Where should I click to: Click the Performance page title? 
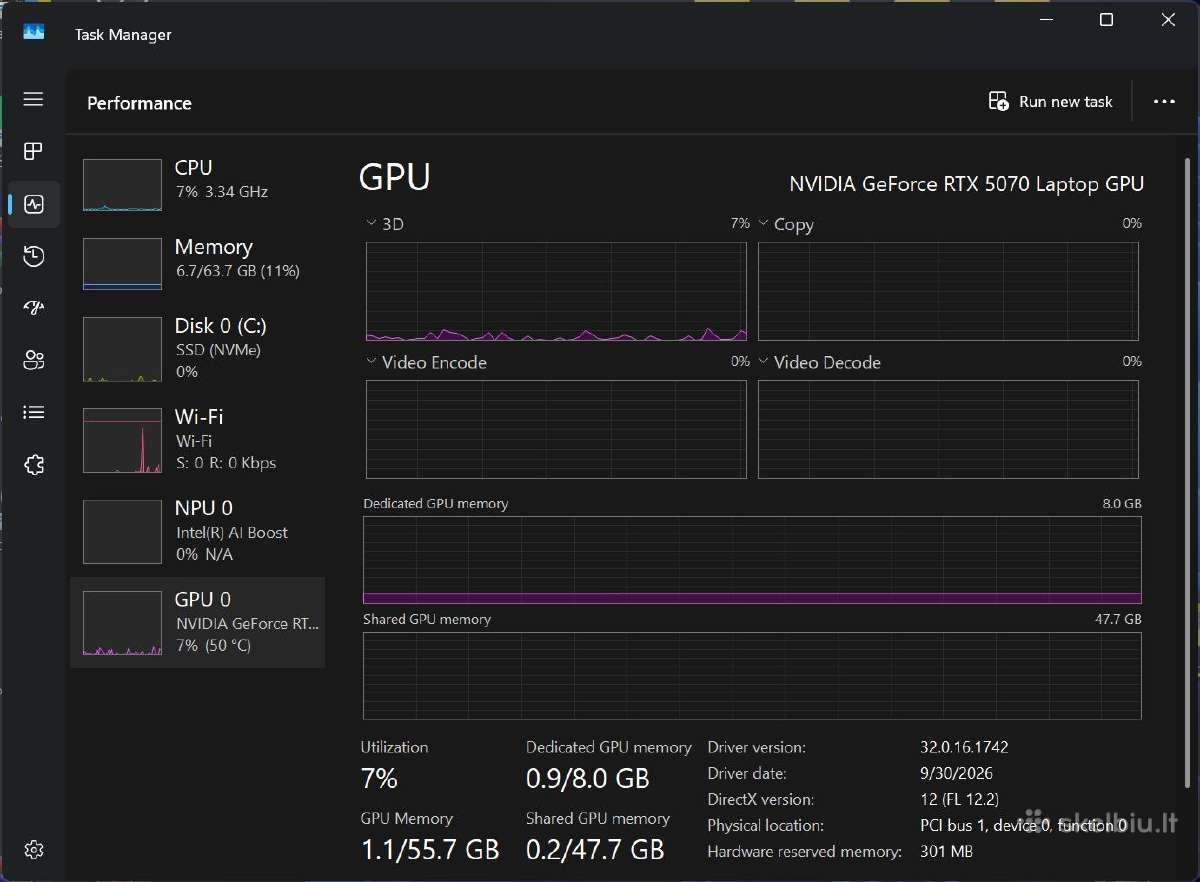pyautogui.click(x=139, y=103)
